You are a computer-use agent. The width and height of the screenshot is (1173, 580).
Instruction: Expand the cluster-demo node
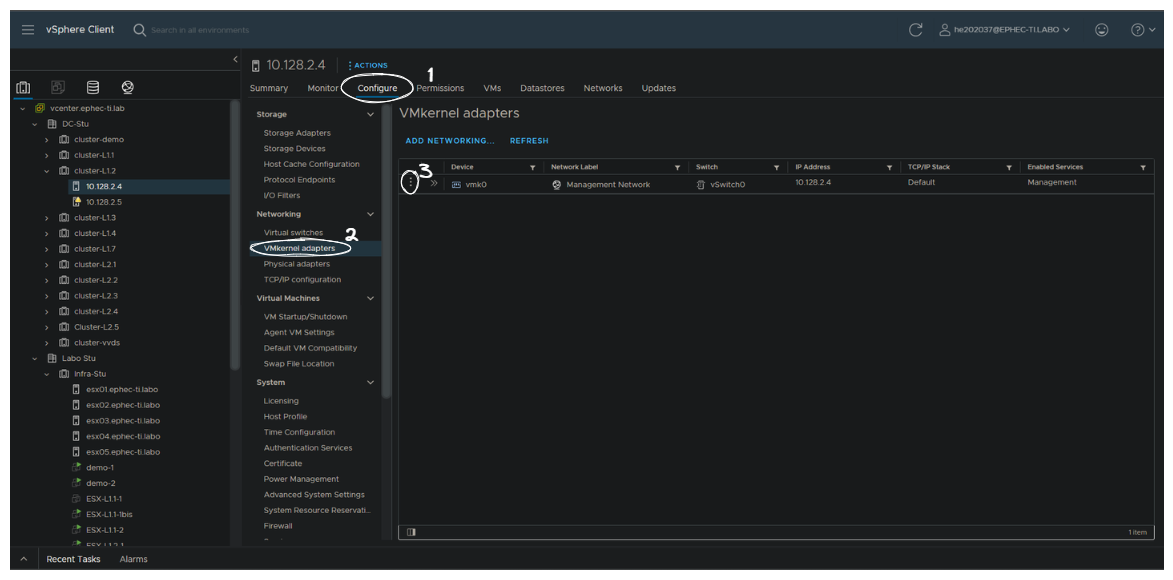(46, 139)
